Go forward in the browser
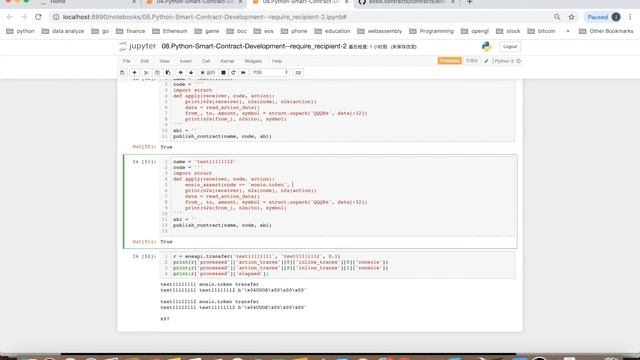The height and width of the screenshot is (360, 640). tap(24, 17)
